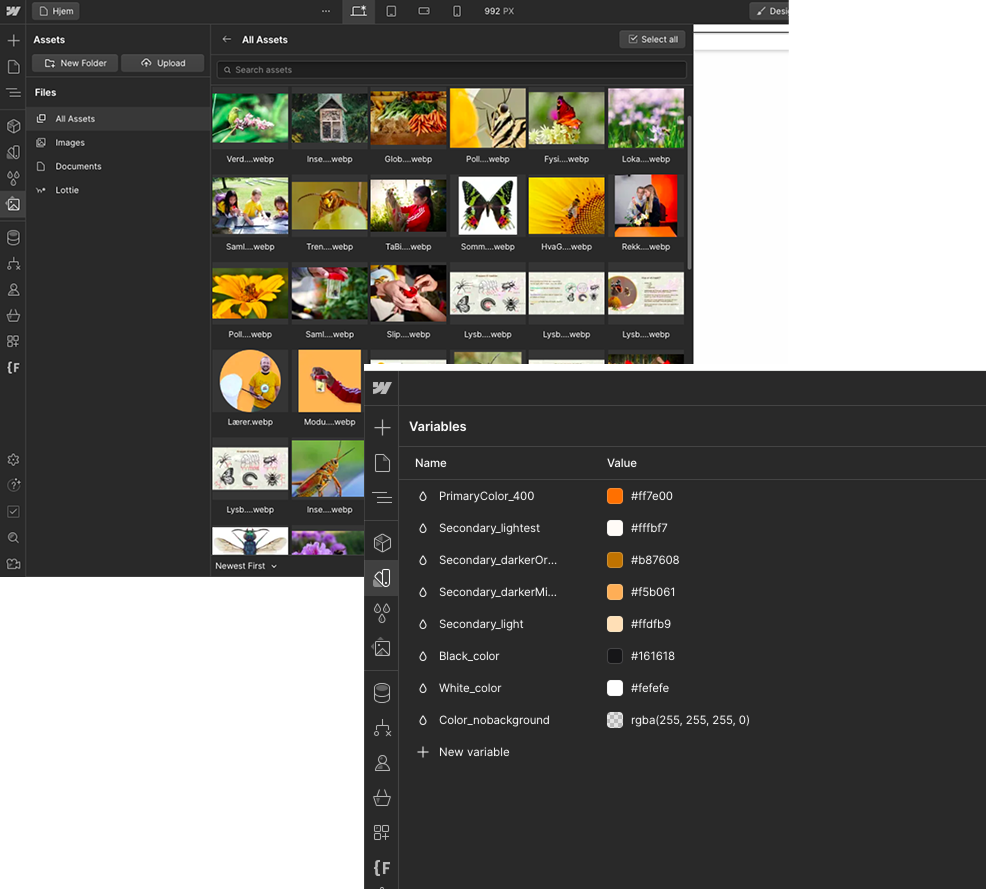Open the Pages panel icon
Viewport: 986px width, 889px height.
pos(13,67)
